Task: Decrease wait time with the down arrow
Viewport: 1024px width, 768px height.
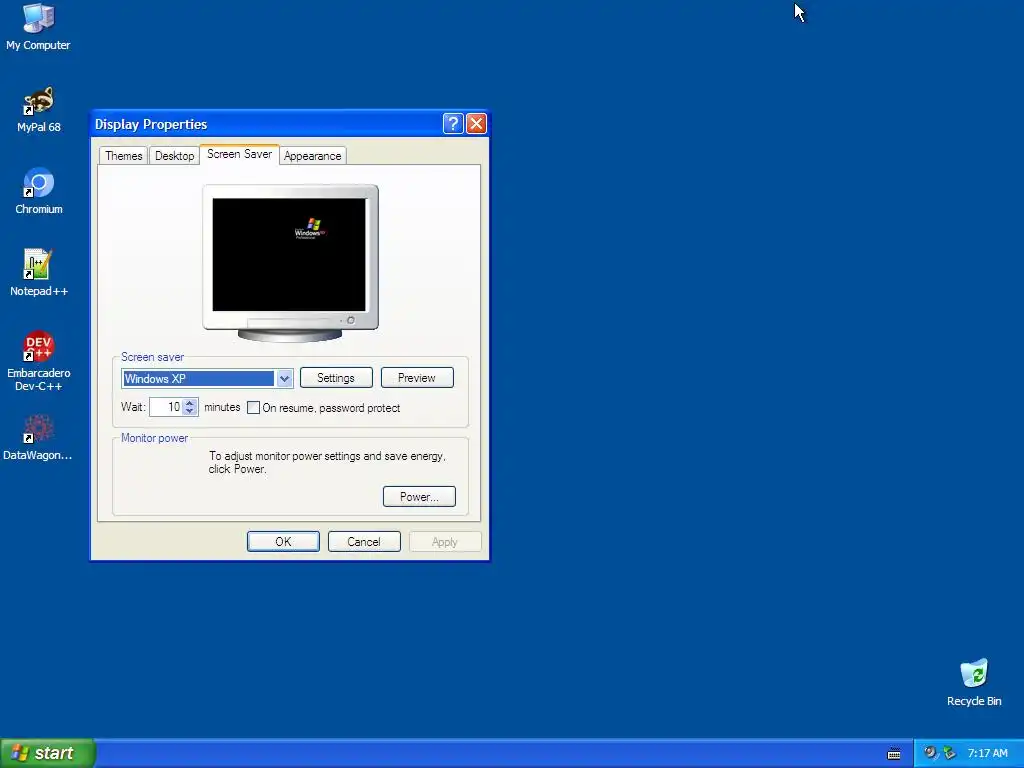Action: (x=189, y=411)
